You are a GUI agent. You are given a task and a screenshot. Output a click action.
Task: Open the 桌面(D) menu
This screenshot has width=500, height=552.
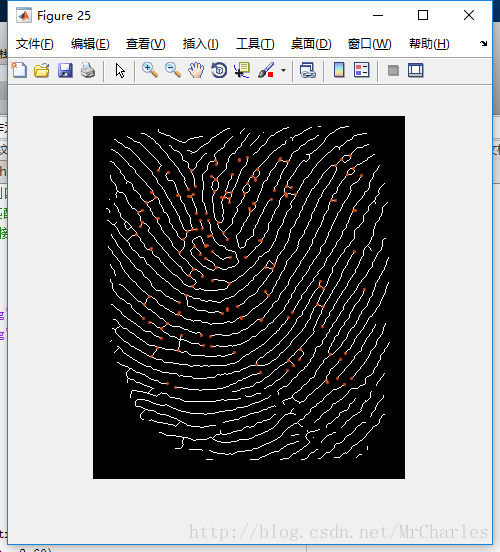311,44
